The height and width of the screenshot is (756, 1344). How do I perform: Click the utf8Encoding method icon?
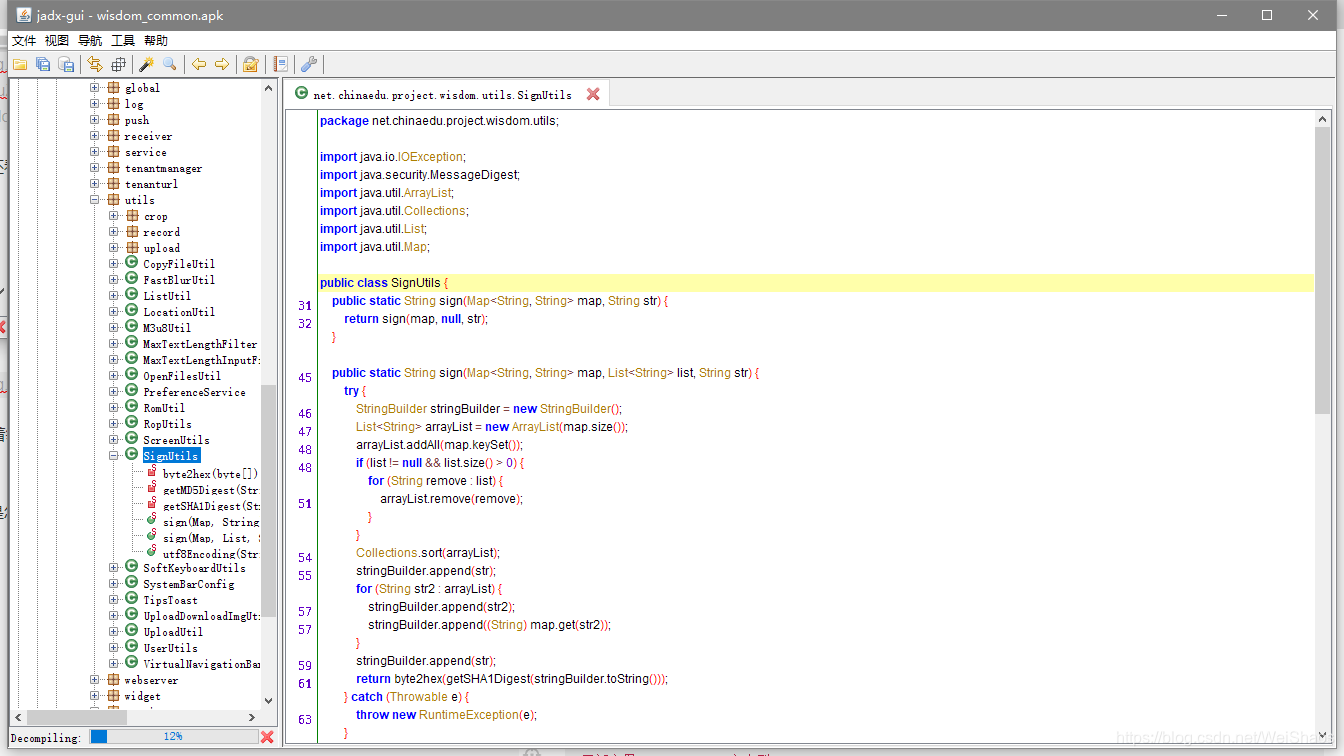(151, 552)
